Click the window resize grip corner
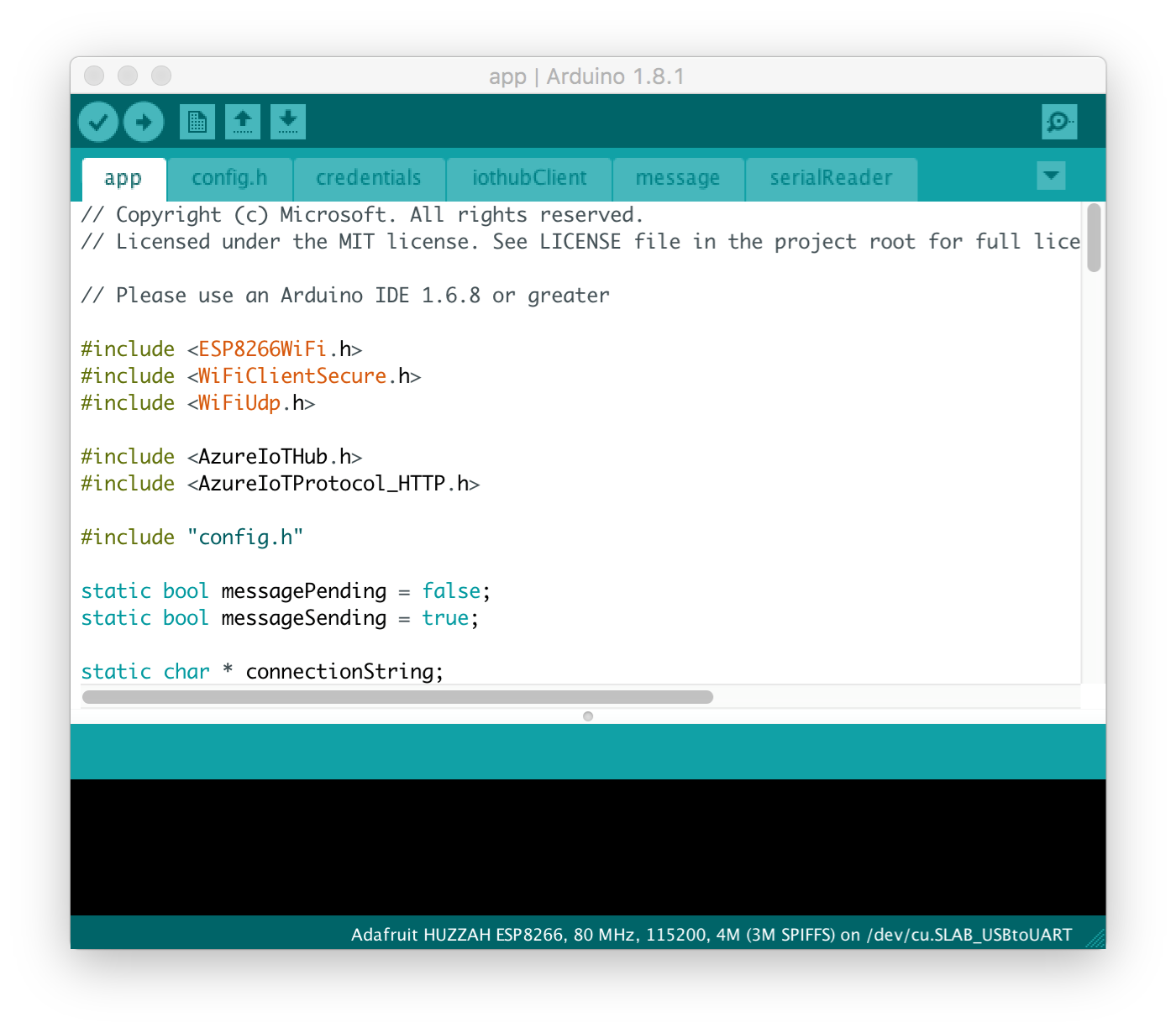The width and height of the screenshot is (1176, 1033). point(1095,938)
